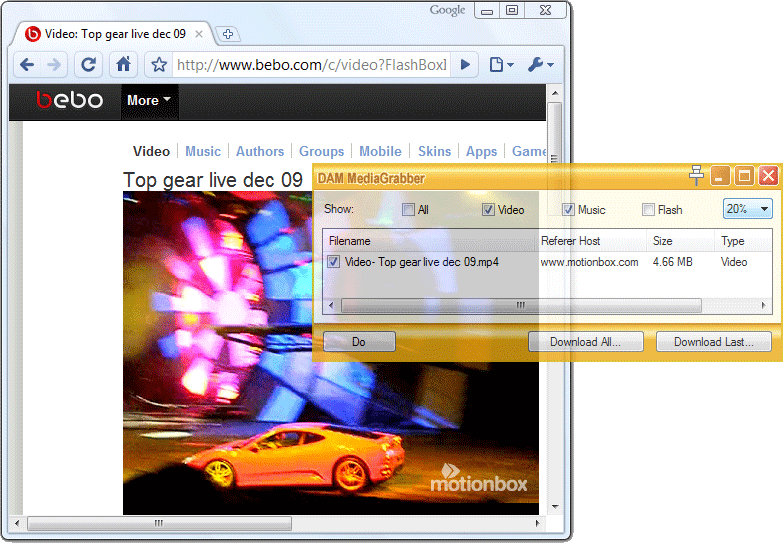Select the 4.66 MB size cell
Image resolution: width=783 pixels, height=543 pixels.
click(x=672, y=262)
